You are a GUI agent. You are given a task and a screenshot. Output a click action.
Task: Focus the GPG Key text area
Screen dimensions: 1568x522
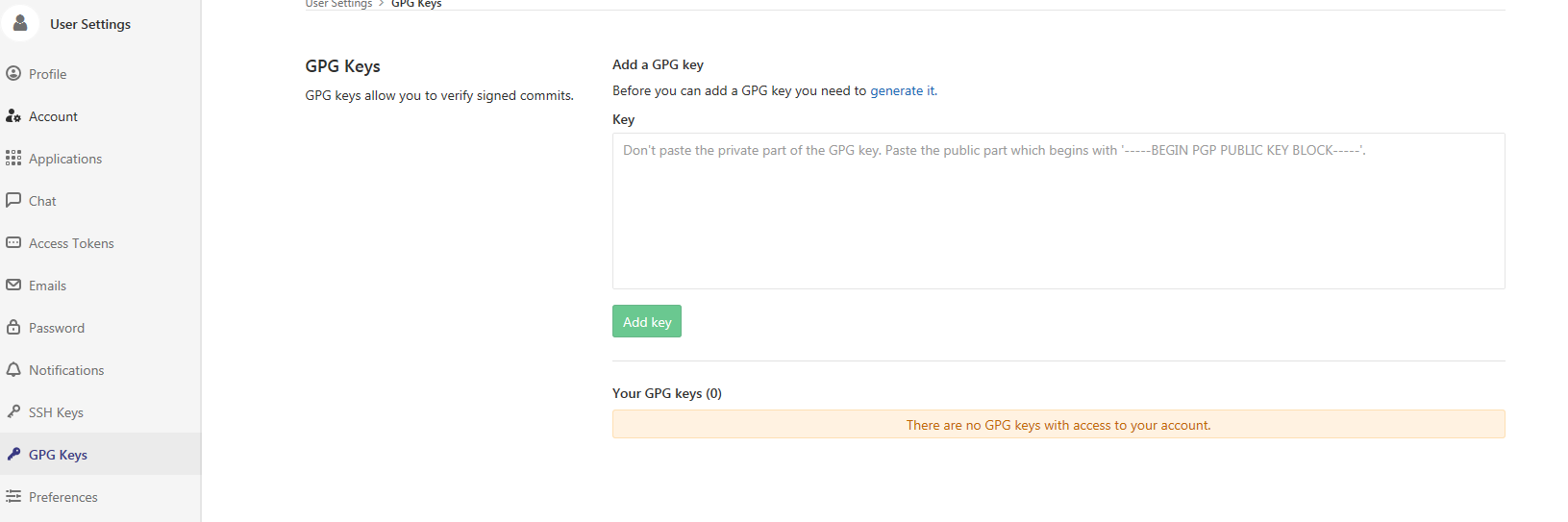pyautogui.click(x=1058, y=211)
